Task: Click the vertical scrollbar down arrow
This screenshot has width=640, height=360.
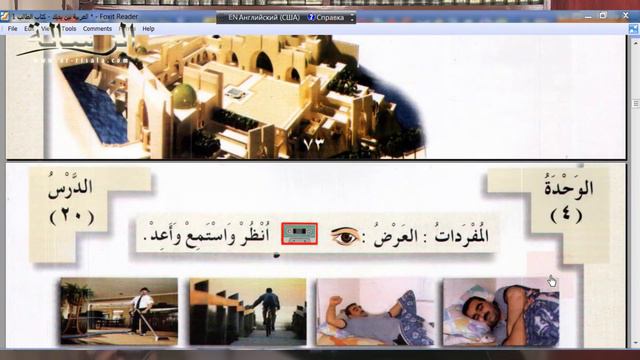Action: (x=636, y=343)
